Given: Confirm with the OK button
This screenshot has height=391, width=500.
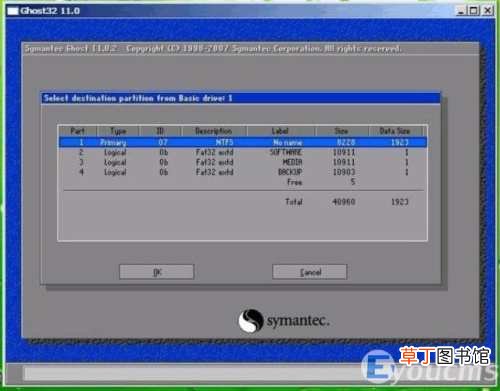Looking at the screenshot, I should 157,272.
